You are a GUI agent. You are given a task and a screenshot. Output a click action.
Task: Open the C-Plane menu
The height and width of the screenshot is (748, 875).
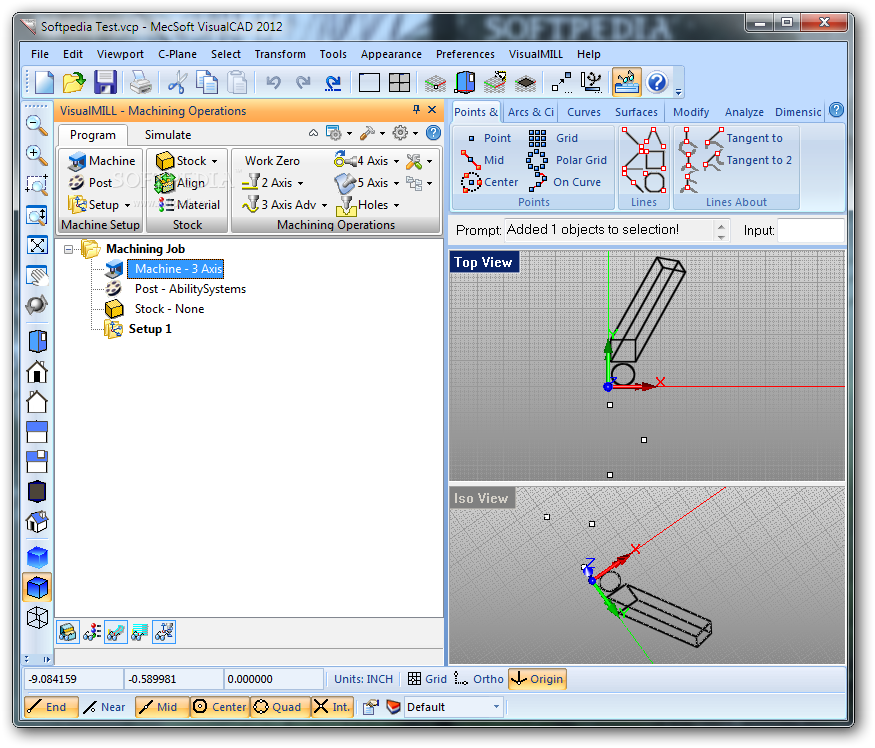[x=177, y=54]
